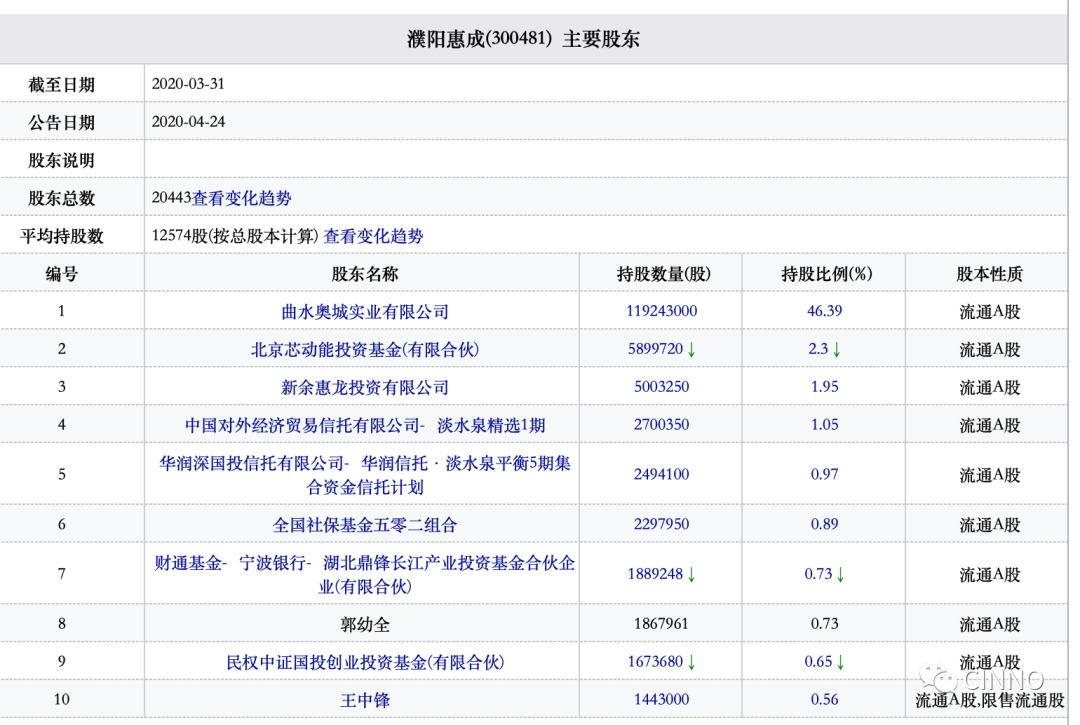This screenshot has width=1080, height=725.
Task: Select the shareholder total 20443
Action: click(171, 198)
